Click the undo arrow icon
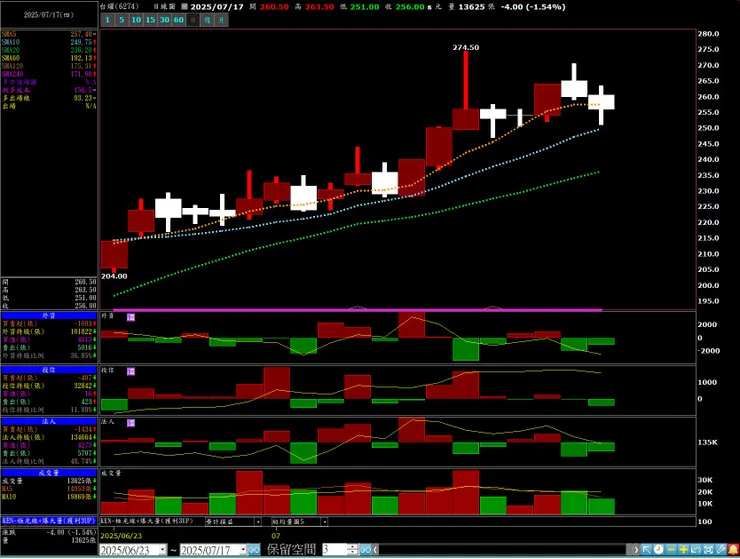Viewport: 740px width, 559px height. click(x=696, y=550)
